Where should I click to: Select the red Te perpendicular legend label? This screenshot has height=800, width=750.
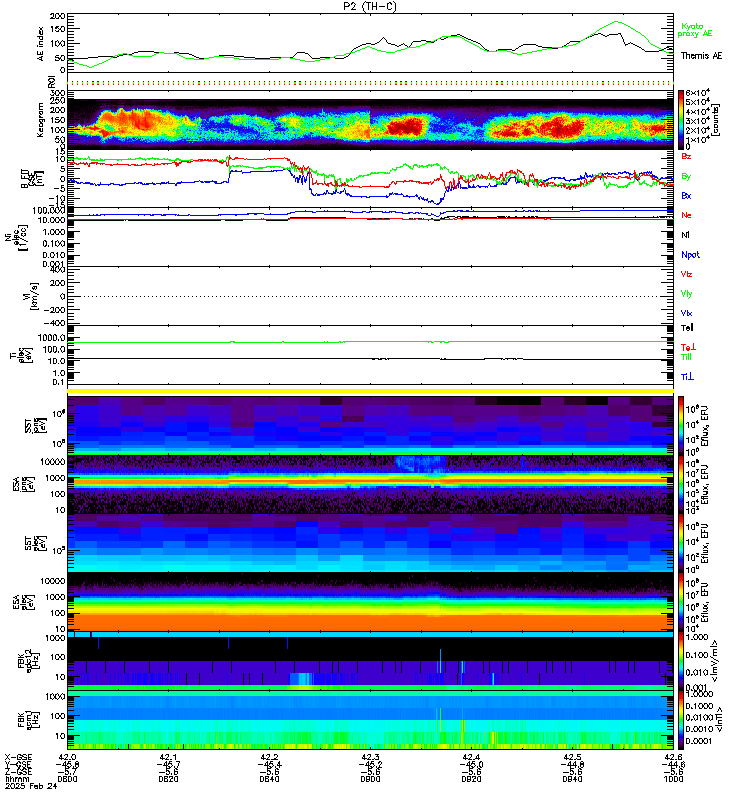tap(688, 347)
